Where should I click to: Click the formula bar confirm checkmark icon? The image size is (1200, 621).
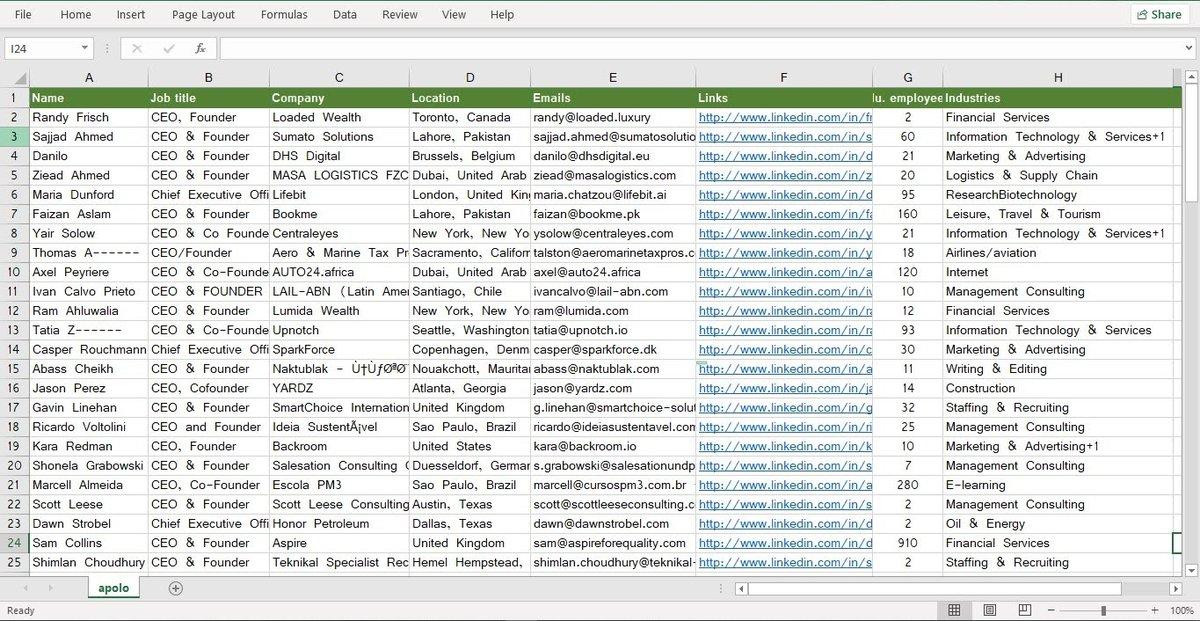pyautogui.click(x=169, y=48)
